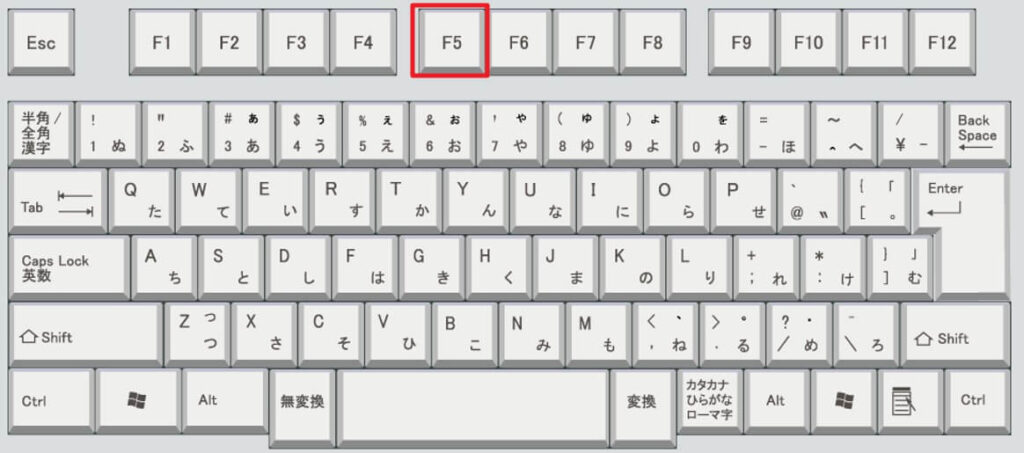1024x453 pixels.
Task: Click the highlighted F5 key
Action: 449,40
